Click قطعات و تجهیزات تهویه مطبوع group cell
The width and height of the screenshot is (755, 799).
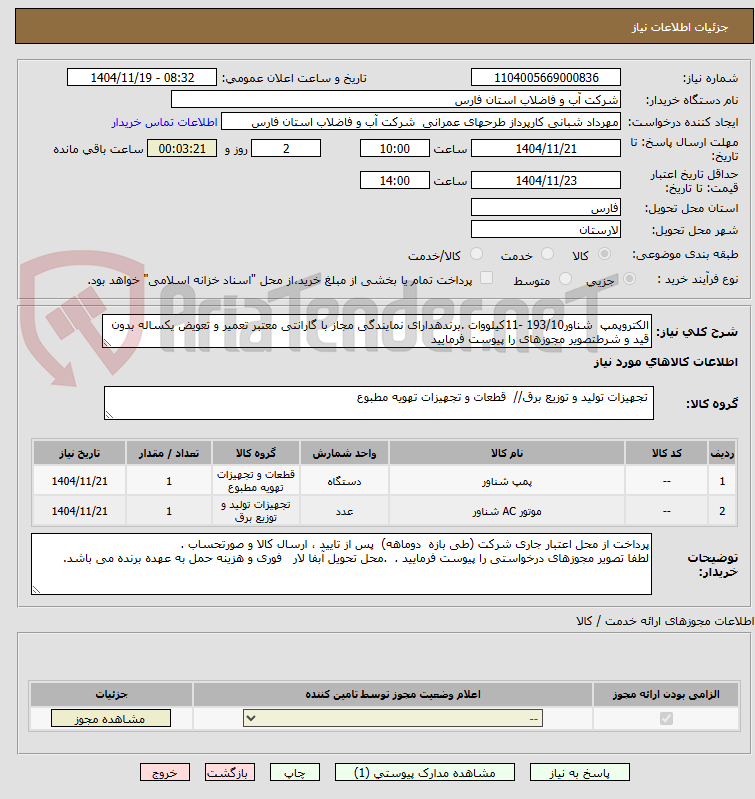(256, 481)
